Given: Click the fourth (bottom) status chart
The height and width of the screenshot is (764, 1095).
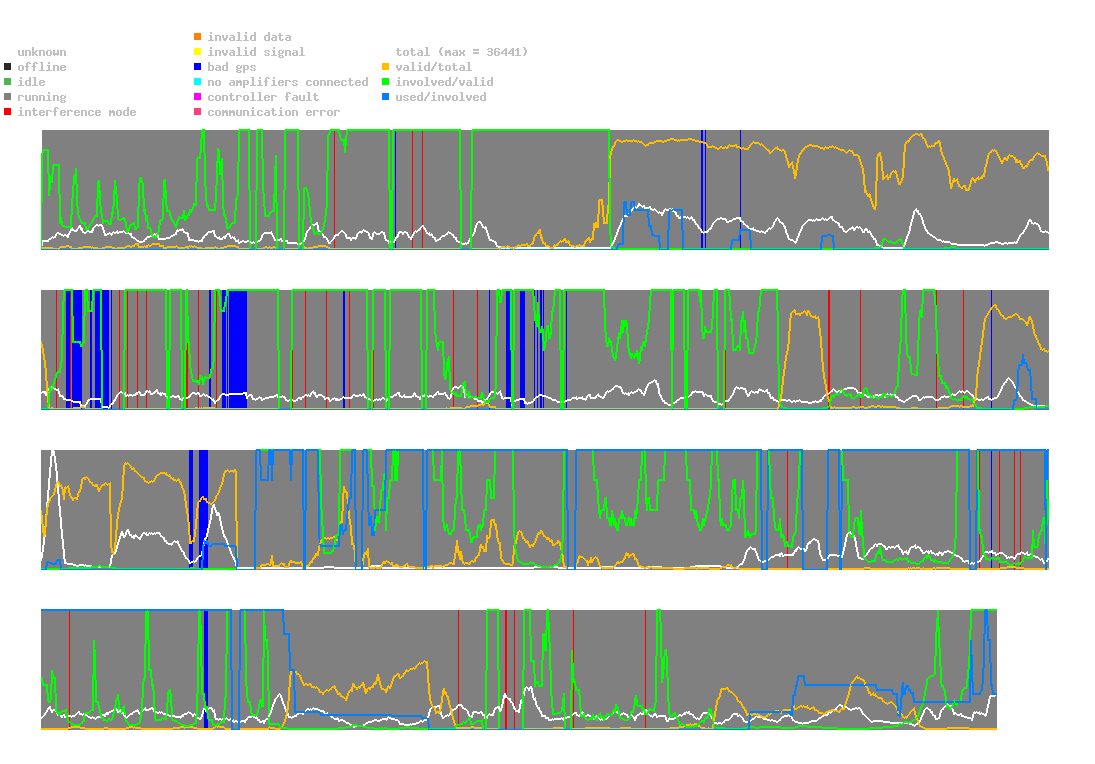Looking at the screenshot, I should click(x=519, y=669).
